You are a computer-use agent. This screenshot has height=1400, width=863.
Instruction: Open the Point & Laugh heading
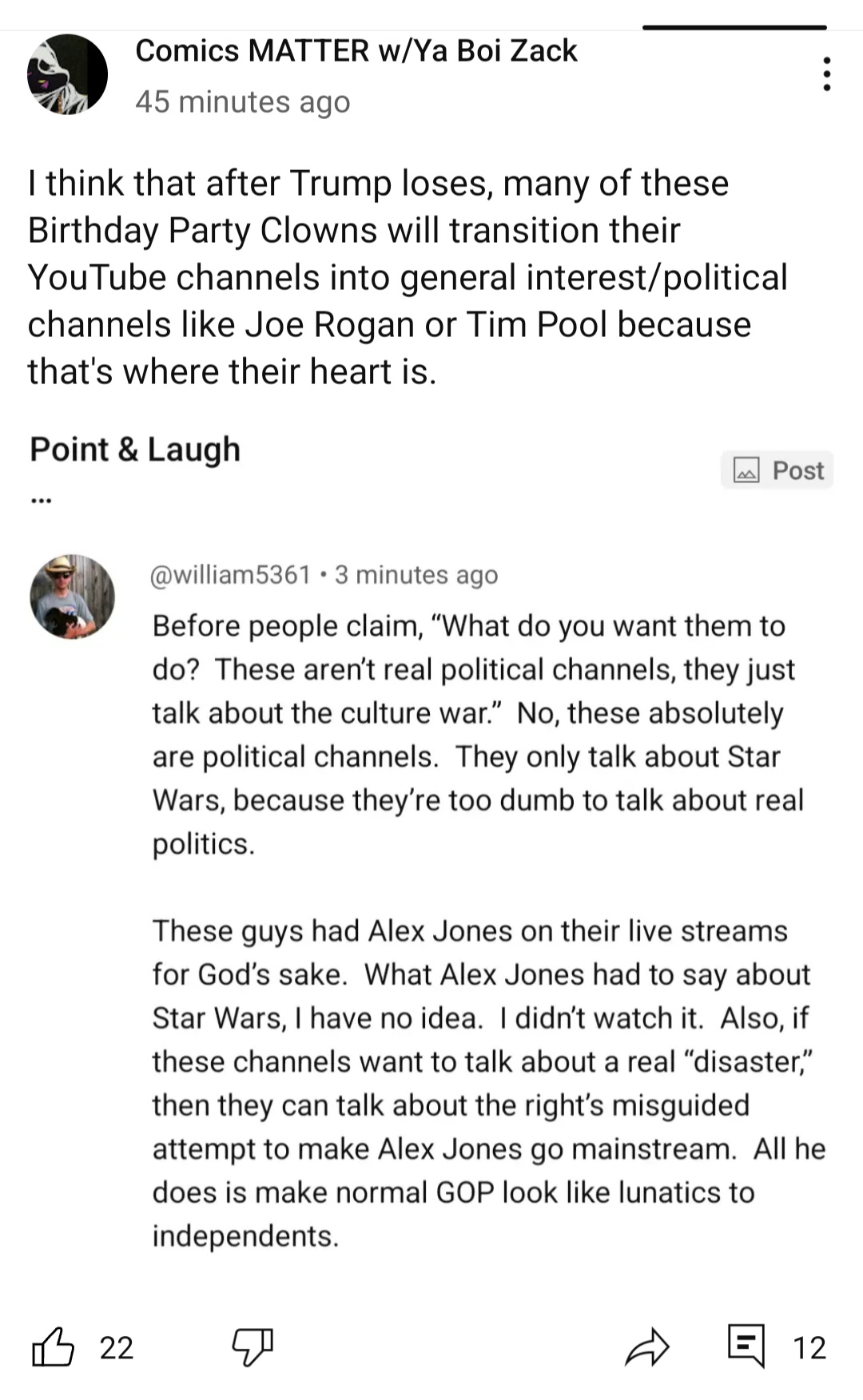click(135, 449)
